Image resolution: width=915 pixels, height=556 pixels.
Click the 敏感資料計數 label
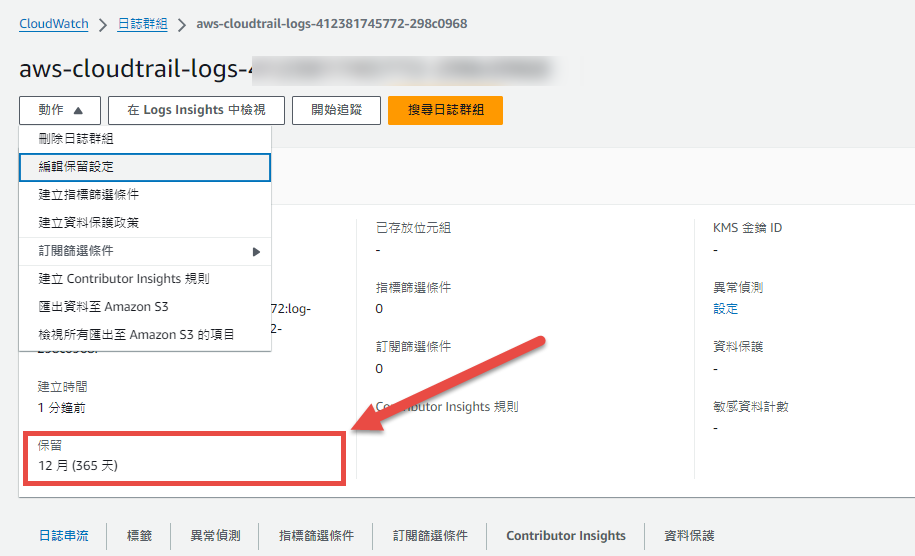coord(750,407)
